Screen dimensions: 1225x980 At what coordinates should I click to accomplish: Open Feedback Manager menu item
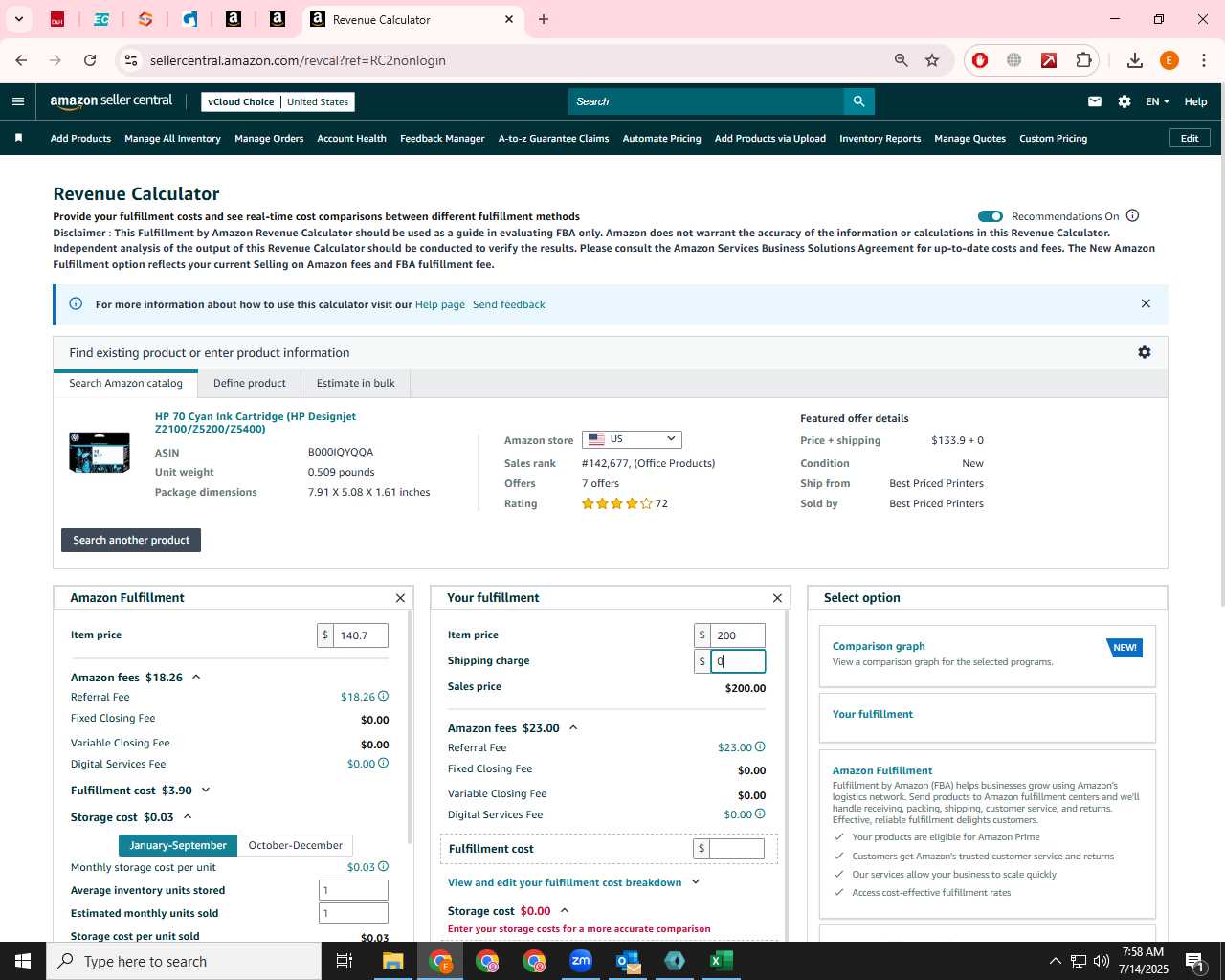point(442,138)
